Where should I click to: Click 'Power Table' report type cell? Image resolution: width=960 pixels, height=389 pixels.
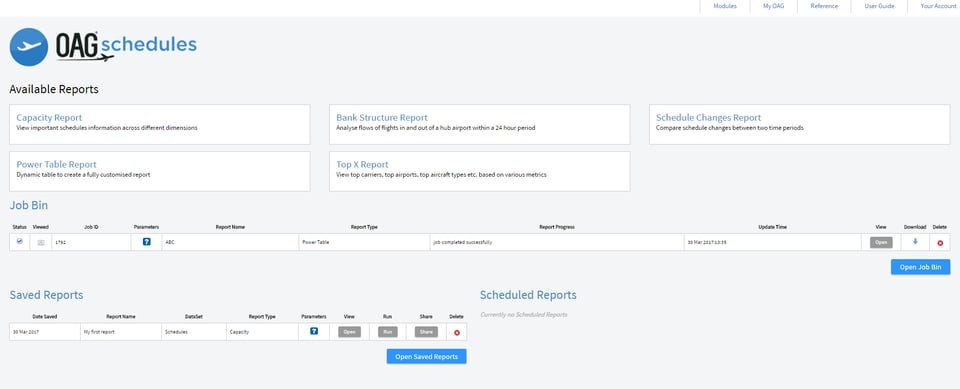364,242
